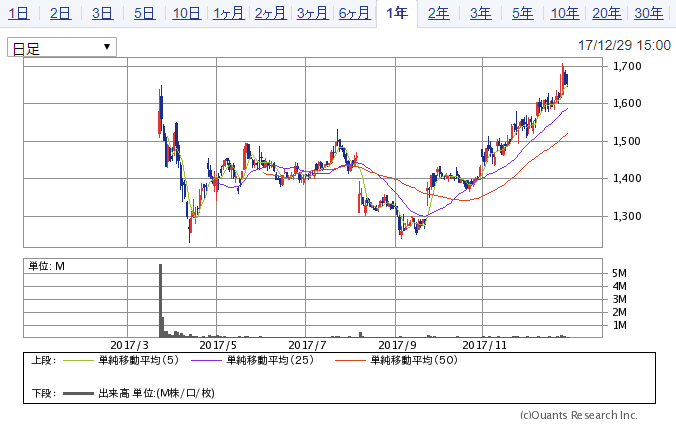
Task: Click the 3M volume axis label
Action: click(x=620, y=299)
